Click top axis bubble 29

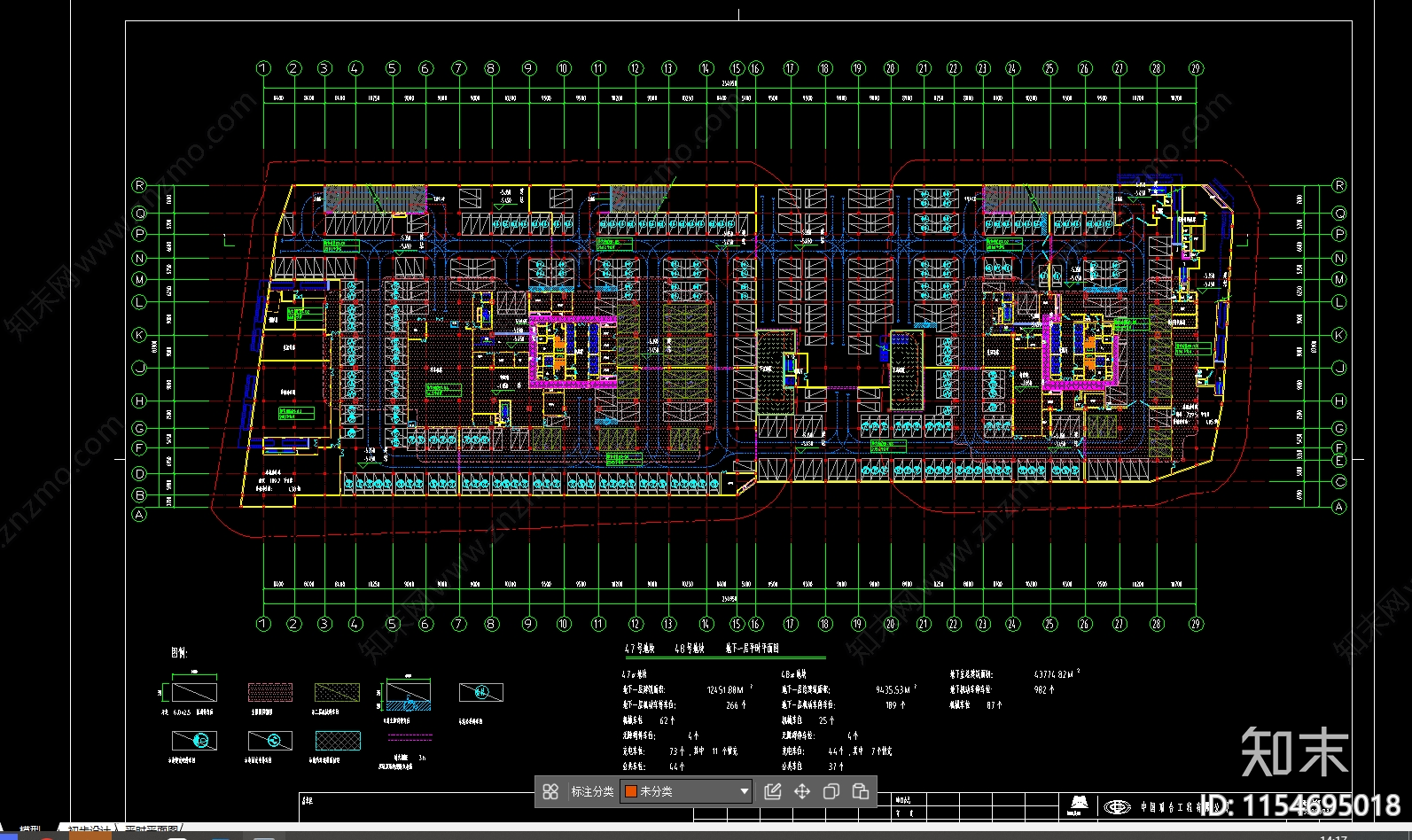1196,68
